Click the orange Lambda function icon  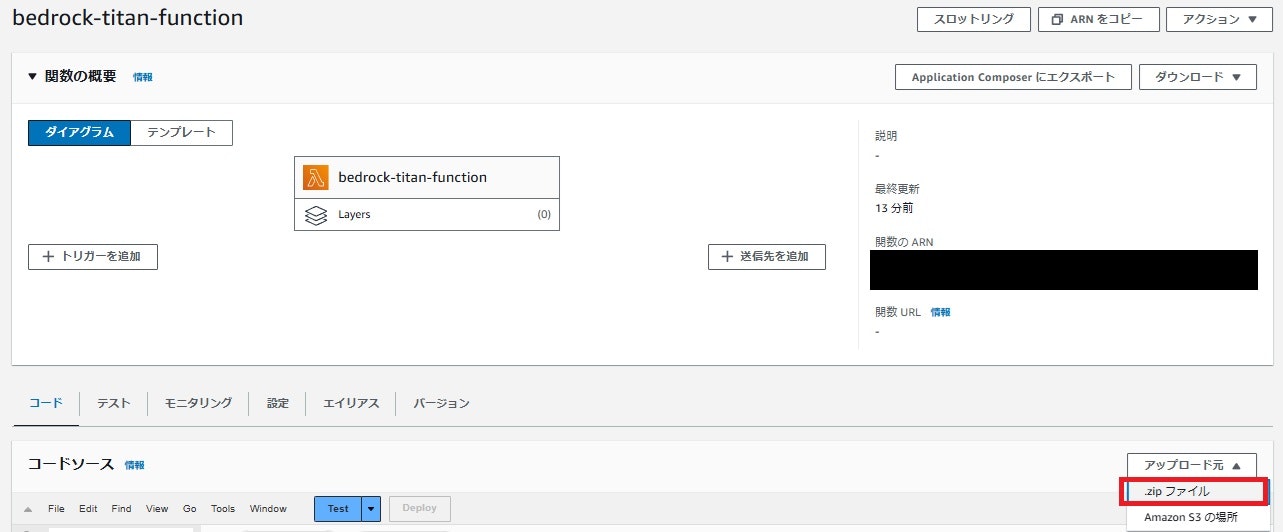[316, 177]
